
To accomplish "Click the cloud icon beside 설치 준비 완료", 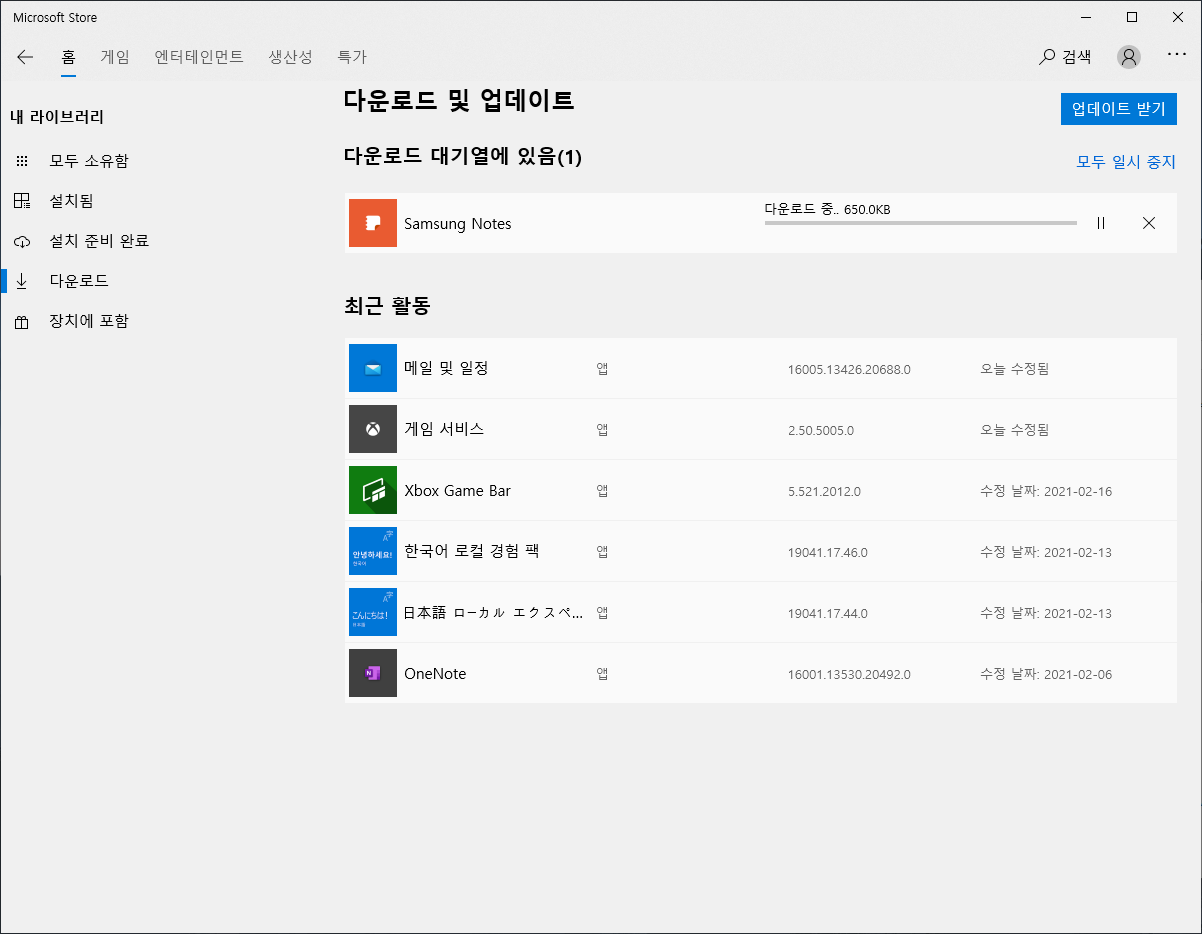I will 22,242.
